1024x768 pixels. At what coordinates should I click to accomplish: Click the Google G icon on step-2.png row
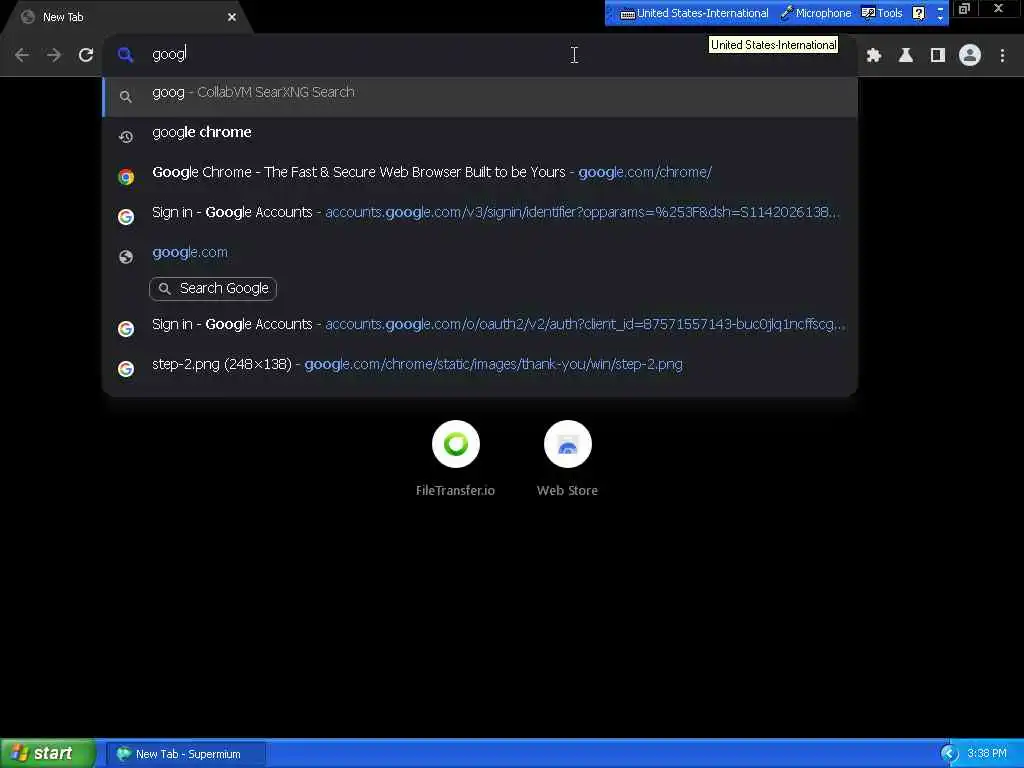pyautogui.click(x=126, y=369)
